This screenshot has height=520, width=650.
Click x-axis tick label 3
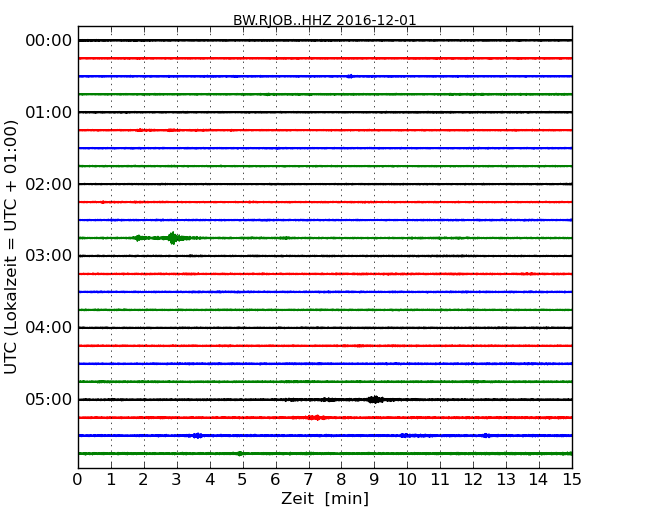click(177, 479)
